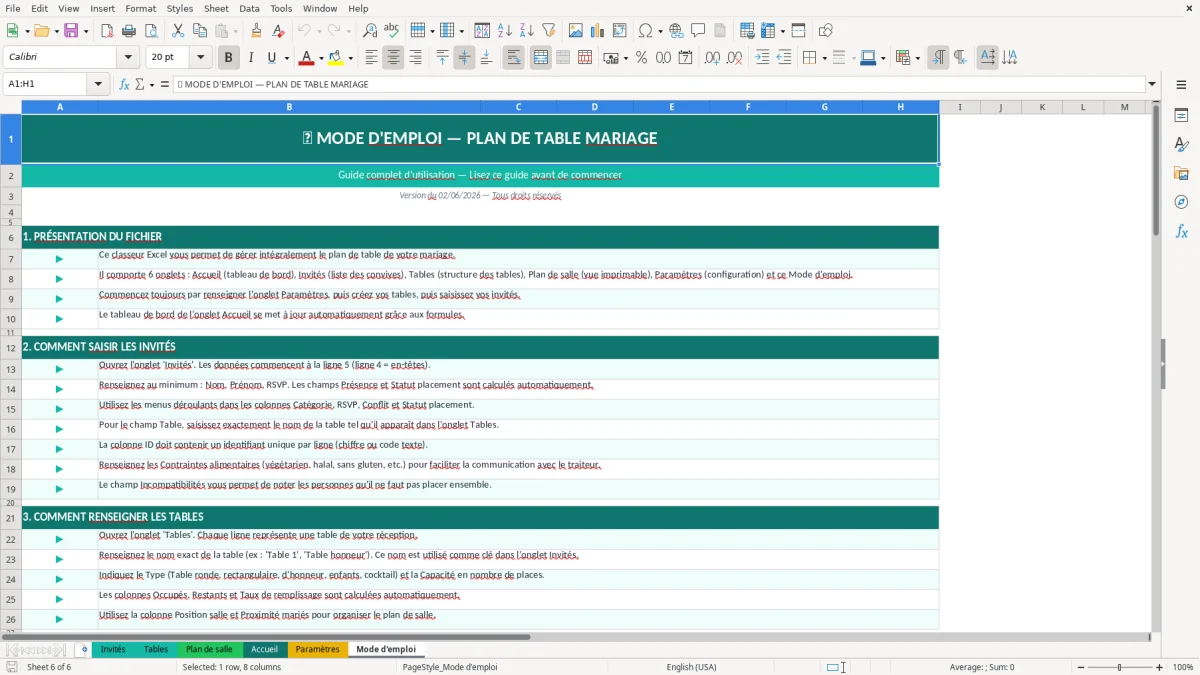Click the Copy icon

(200, 31)
